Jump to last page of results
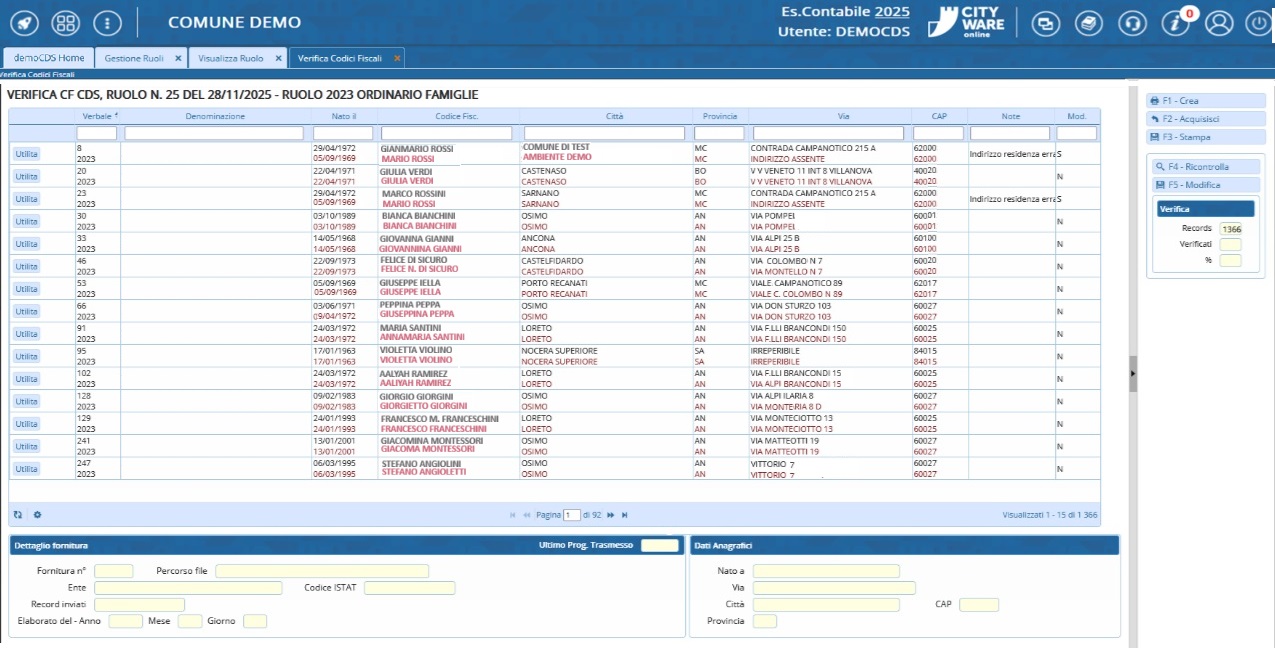This screenshot has height=651, width=1275. [x=625, y=515]
